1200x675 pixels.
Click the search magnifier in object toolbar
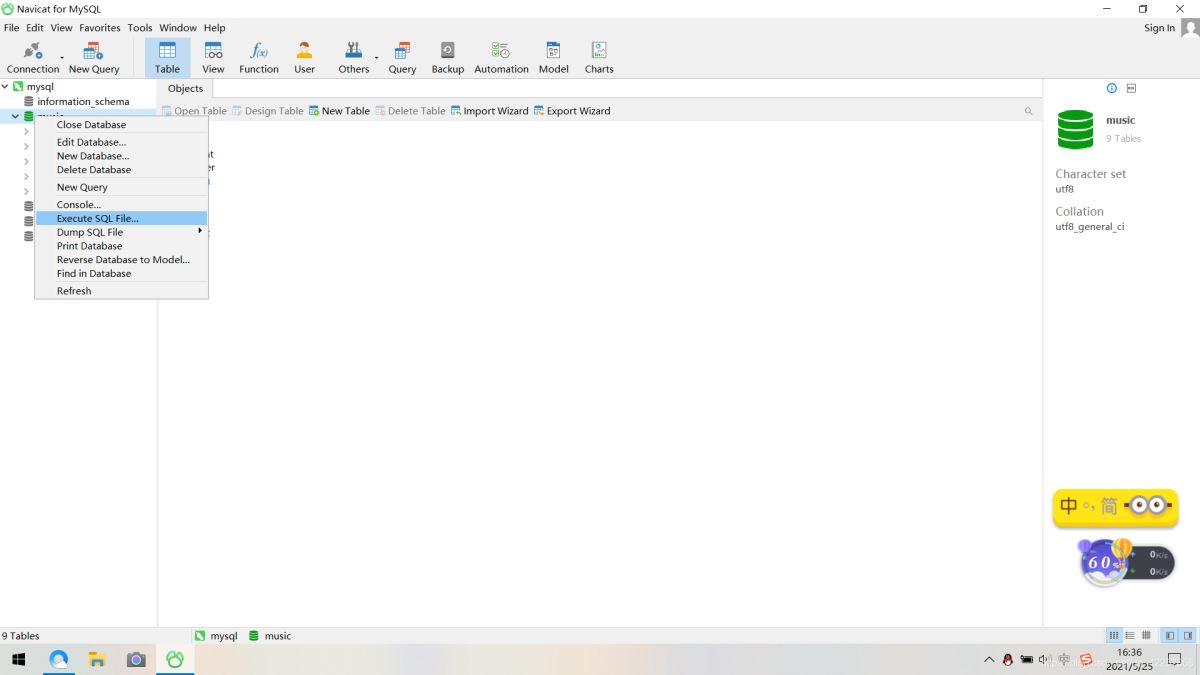point(1028,111)
